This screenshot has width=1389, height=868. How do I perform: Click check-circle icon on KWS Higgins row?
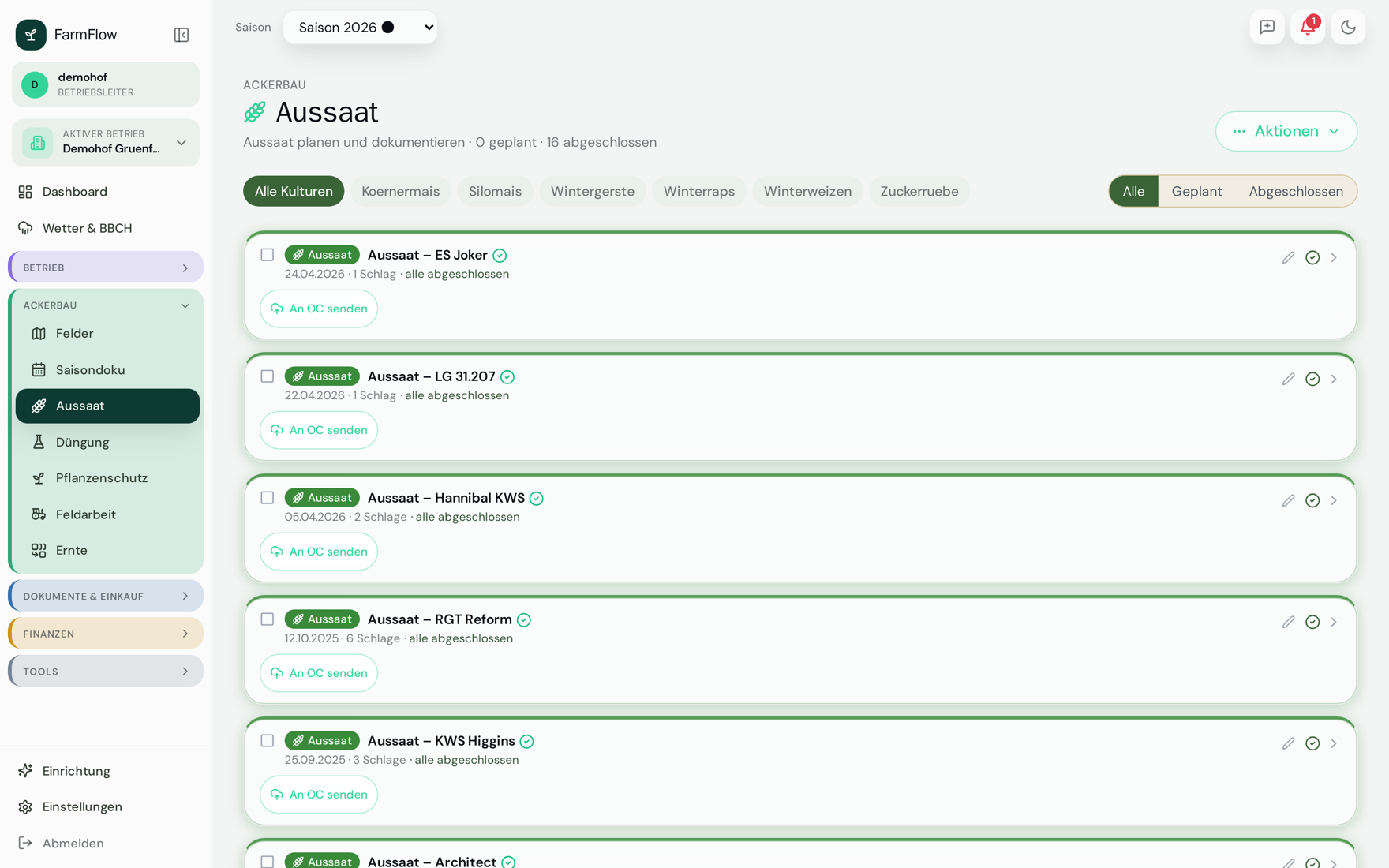[1312, 743]
